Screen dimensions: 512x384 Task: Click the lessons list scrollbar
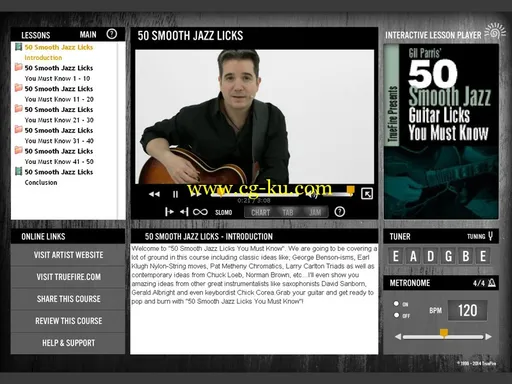(x=121, y=130)
